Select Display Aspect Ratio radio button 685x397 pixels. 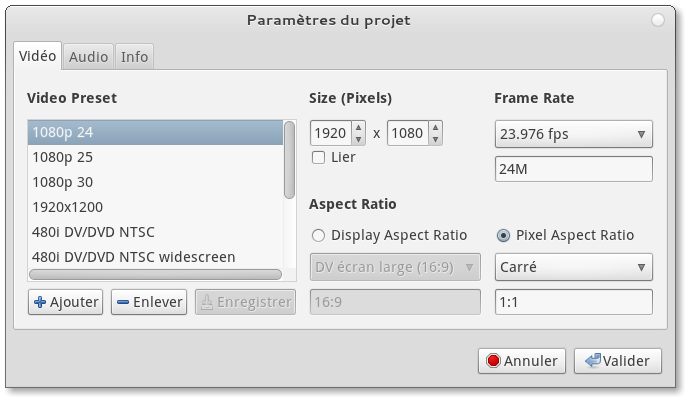(x=318, y=235)
